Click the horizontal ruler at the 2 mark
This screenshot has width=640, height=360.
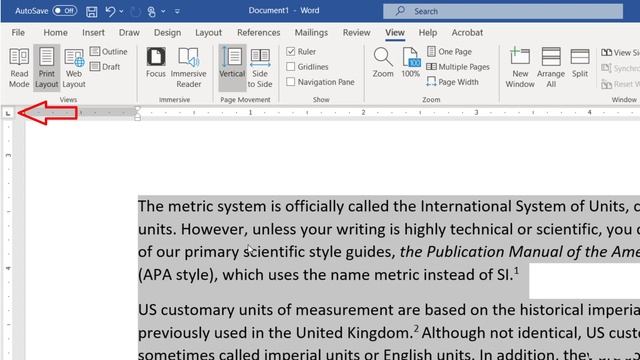coord(363,112)
